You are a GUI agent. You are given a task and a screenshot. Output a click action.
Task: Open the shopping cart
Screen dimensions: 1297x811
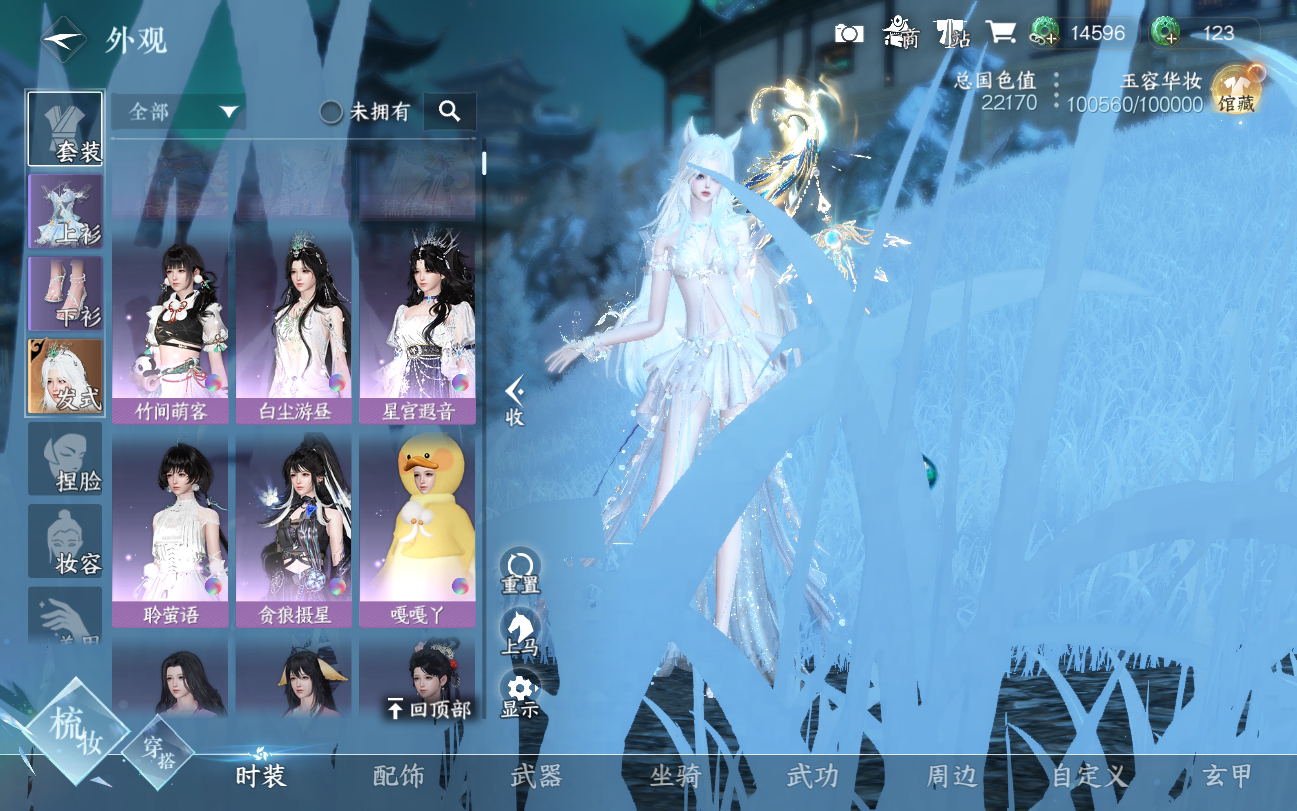(1000, 32)
